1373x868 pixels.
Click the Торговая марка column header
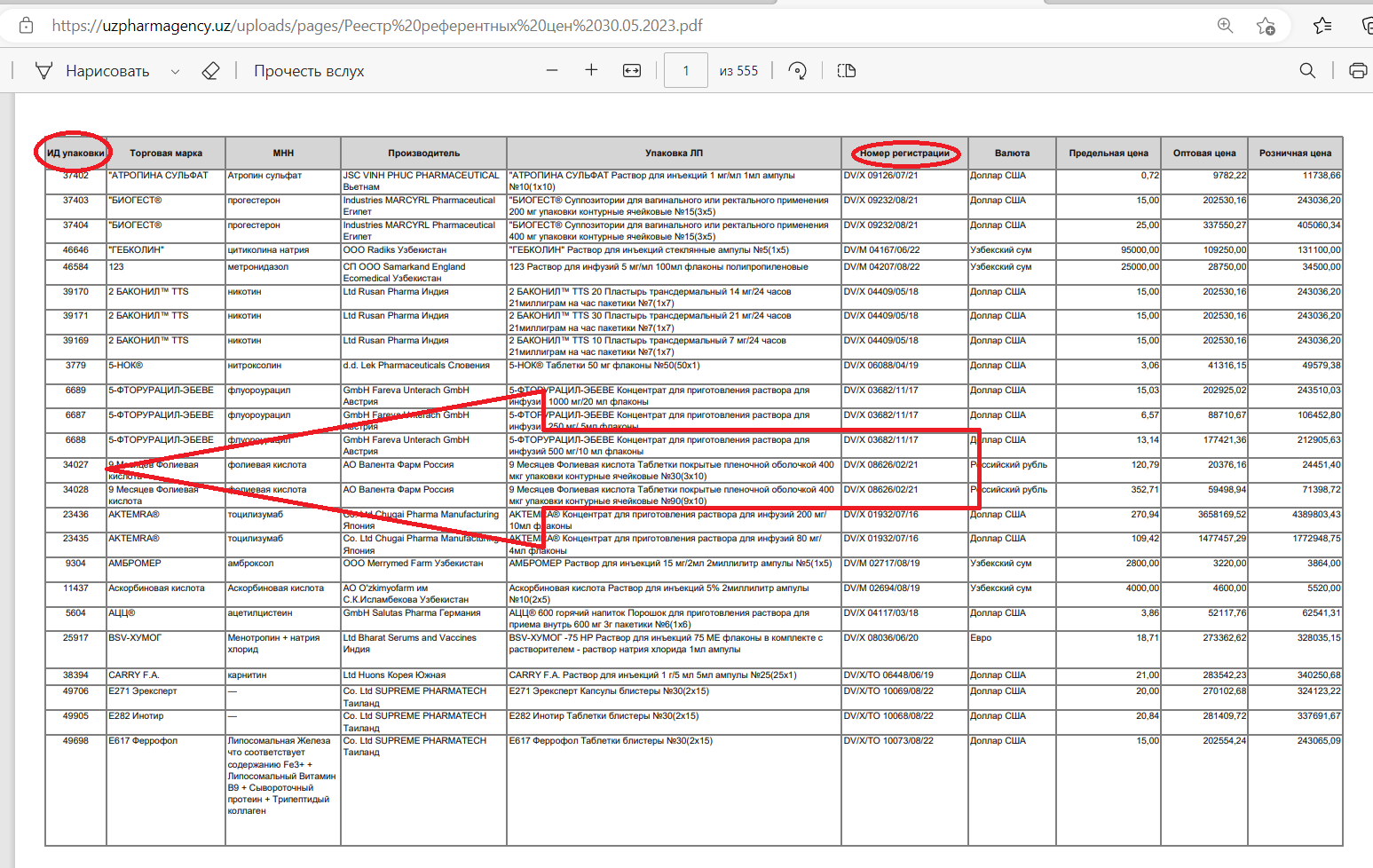[x=166, y=153]
